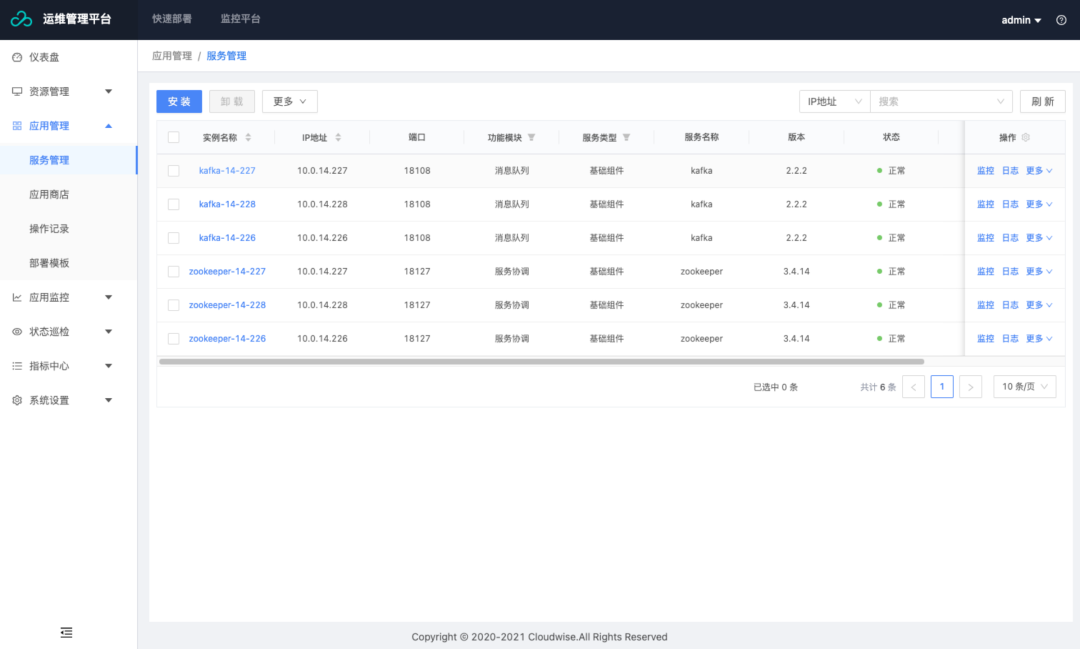Viewport: 1080px width, 649px height.
Task: Open the 监控平台 top menu
Action: [240, 19]
